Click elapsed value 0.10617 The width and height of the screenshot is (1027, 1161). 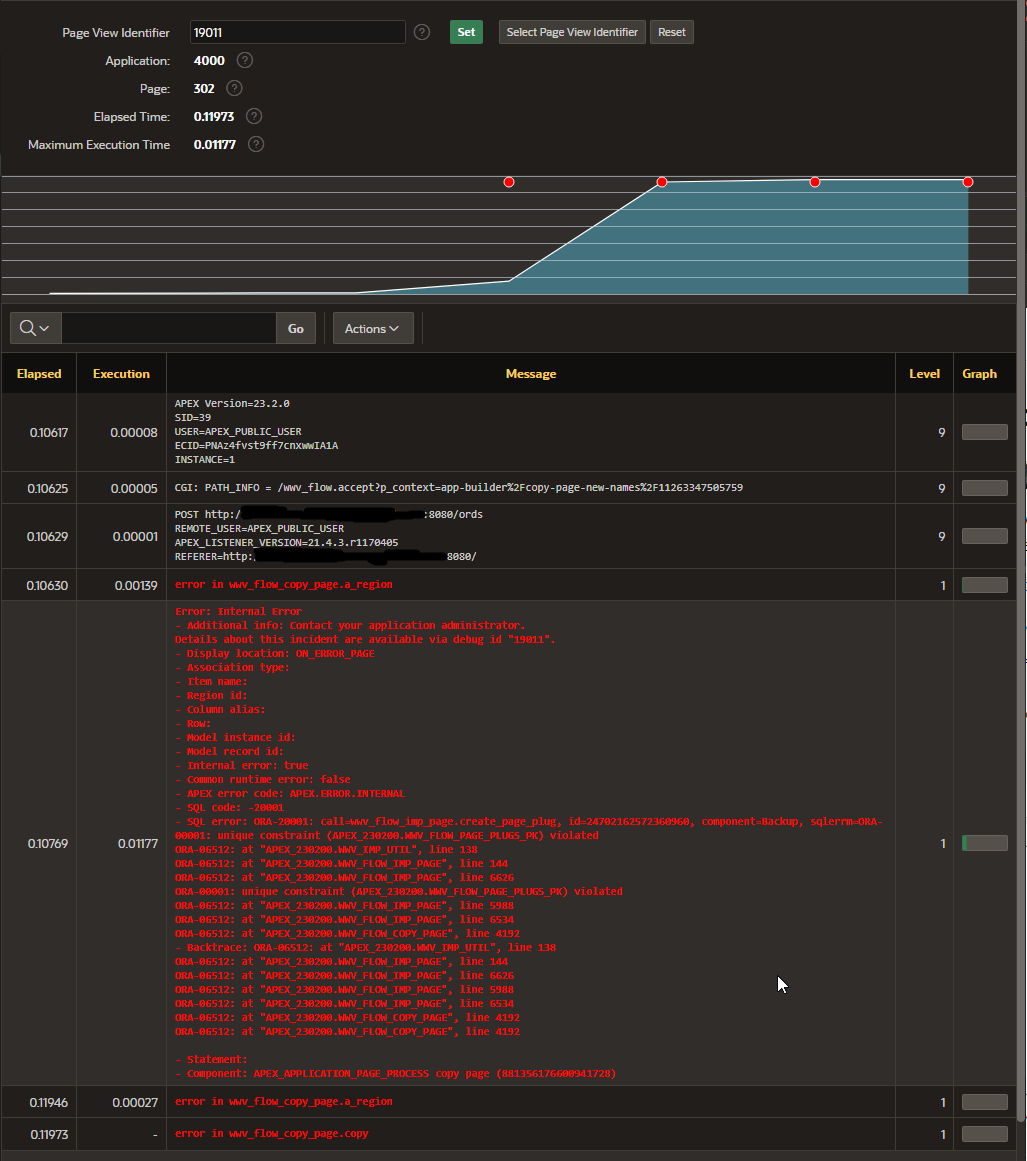[49, 432]
